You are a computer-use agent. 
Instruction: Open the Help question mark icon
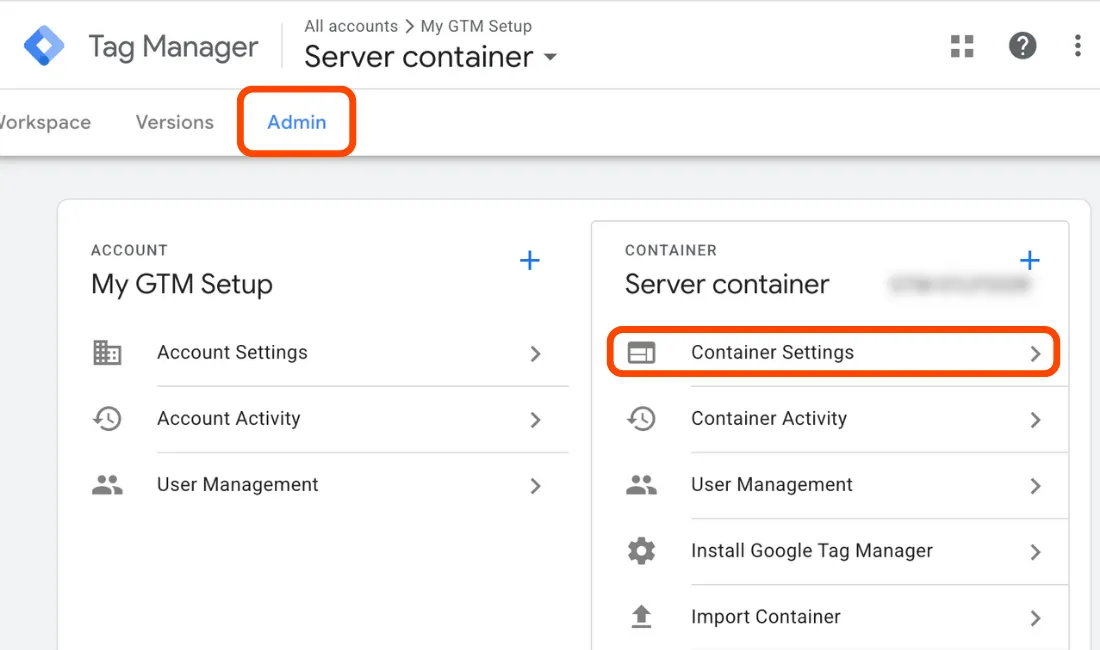click(1022, 46)
